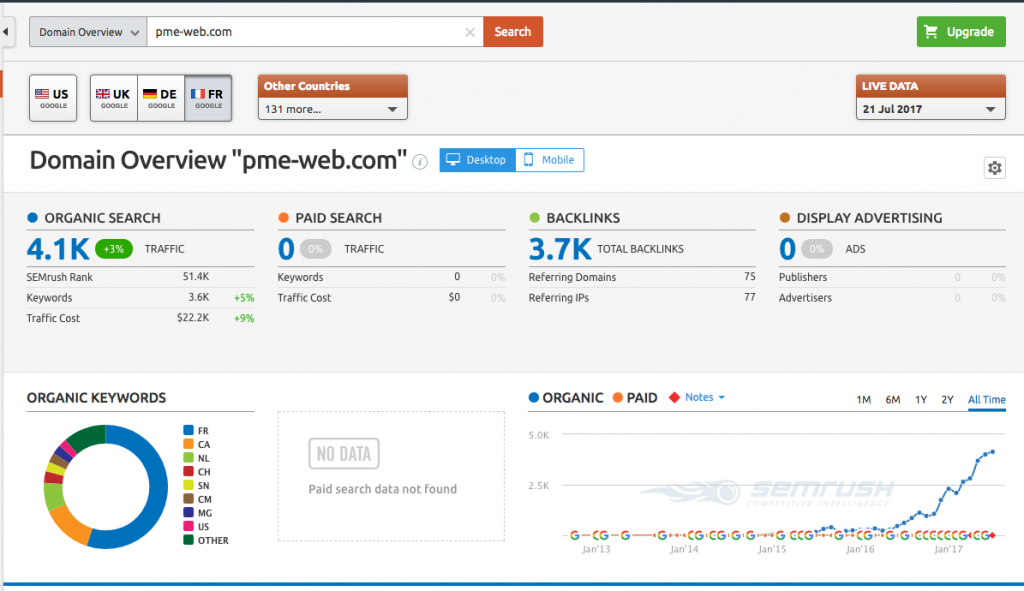Select the 2Y time range

click(948, 400)
